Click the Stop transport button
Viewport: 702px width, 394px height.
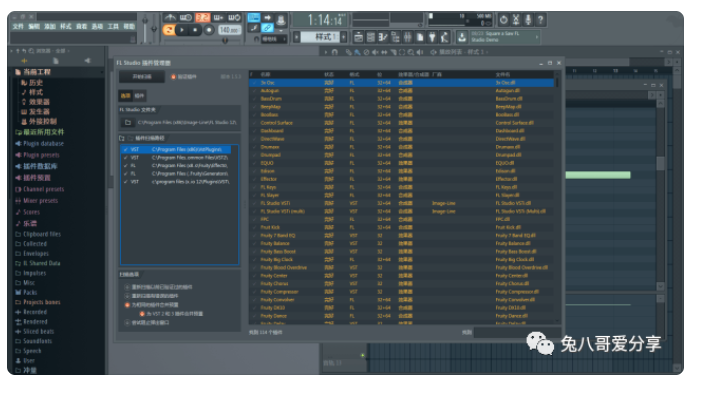(x=195, y=30)
